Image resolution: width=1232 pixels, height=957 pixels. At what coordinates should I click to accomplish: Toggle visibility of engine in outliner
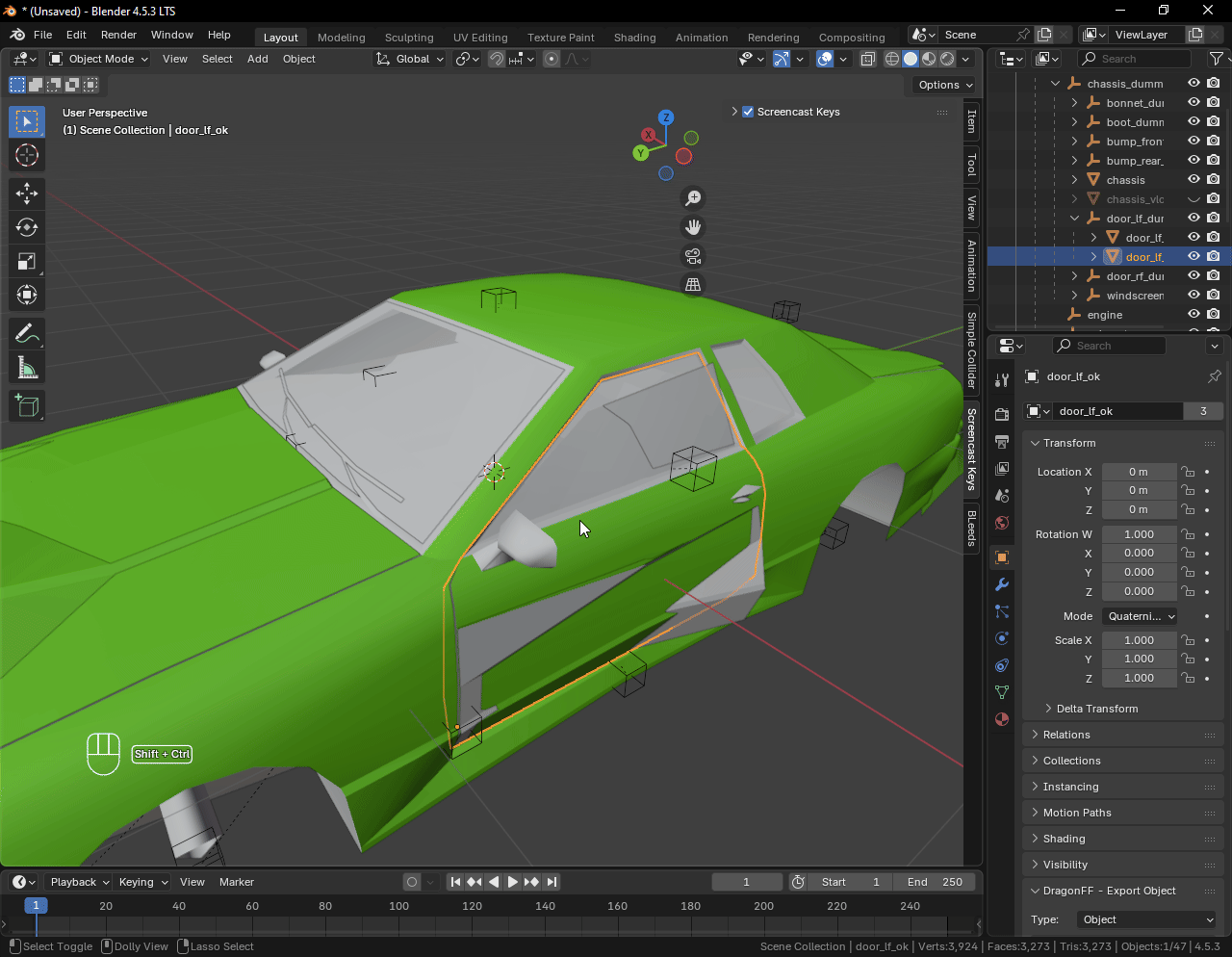click(x=1193, y=315)
